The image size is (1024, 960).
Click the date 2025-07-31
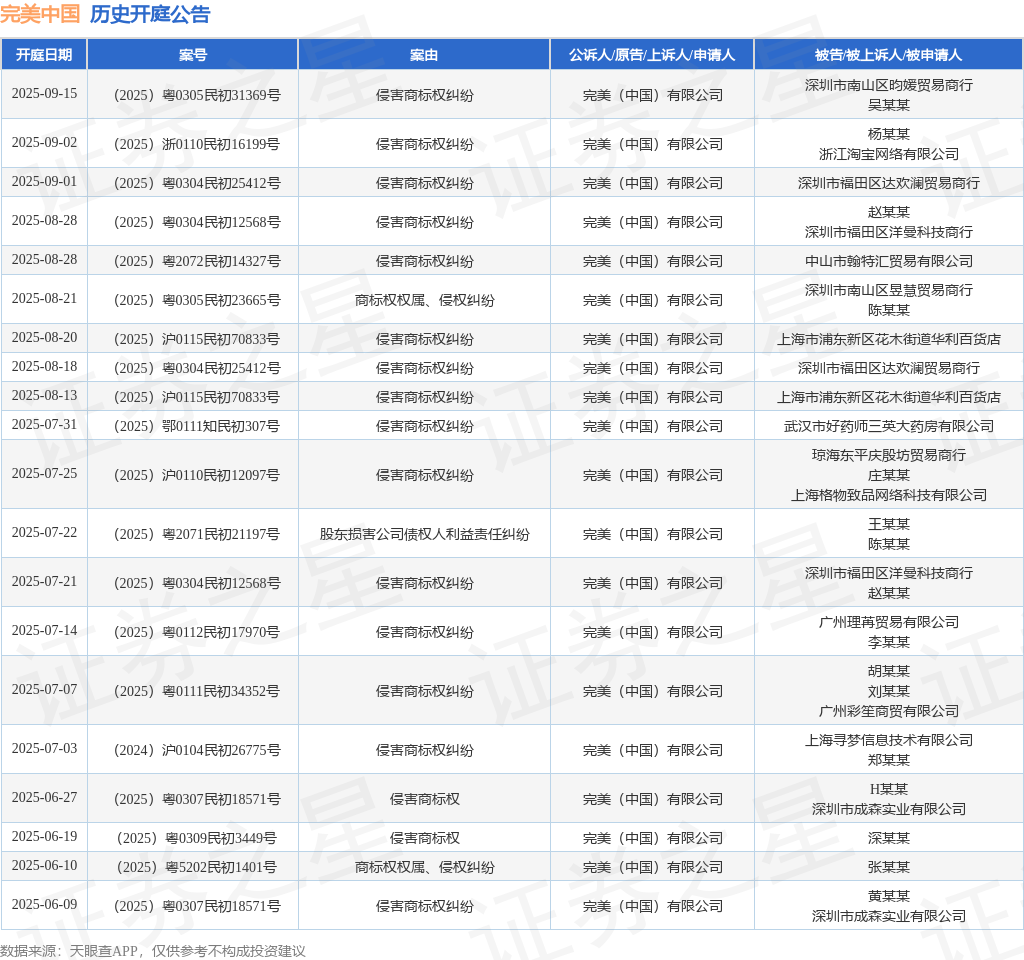coord(44,424)
